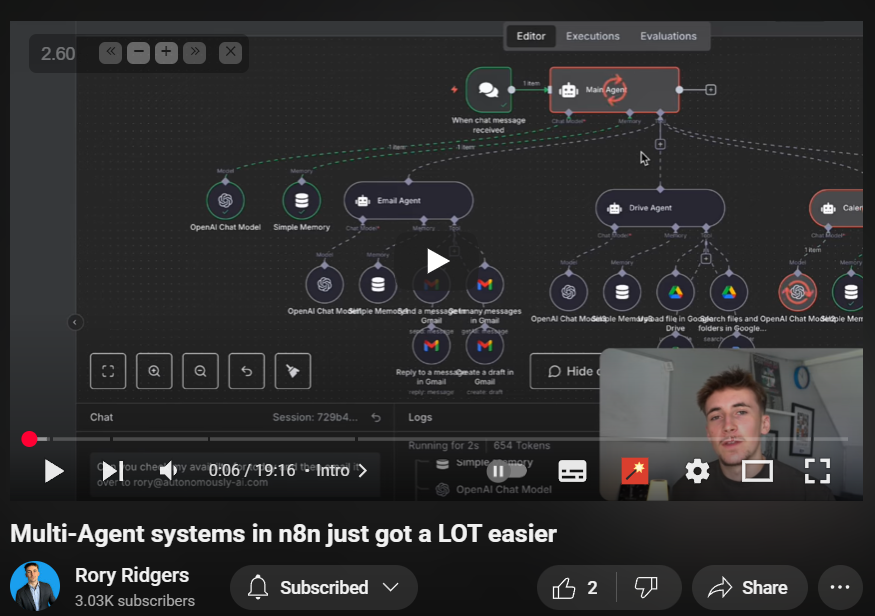Viewport: 875px width, 616px height.
Task: Click the plus connector after Main Agent
Action: [x=710, y=90]
